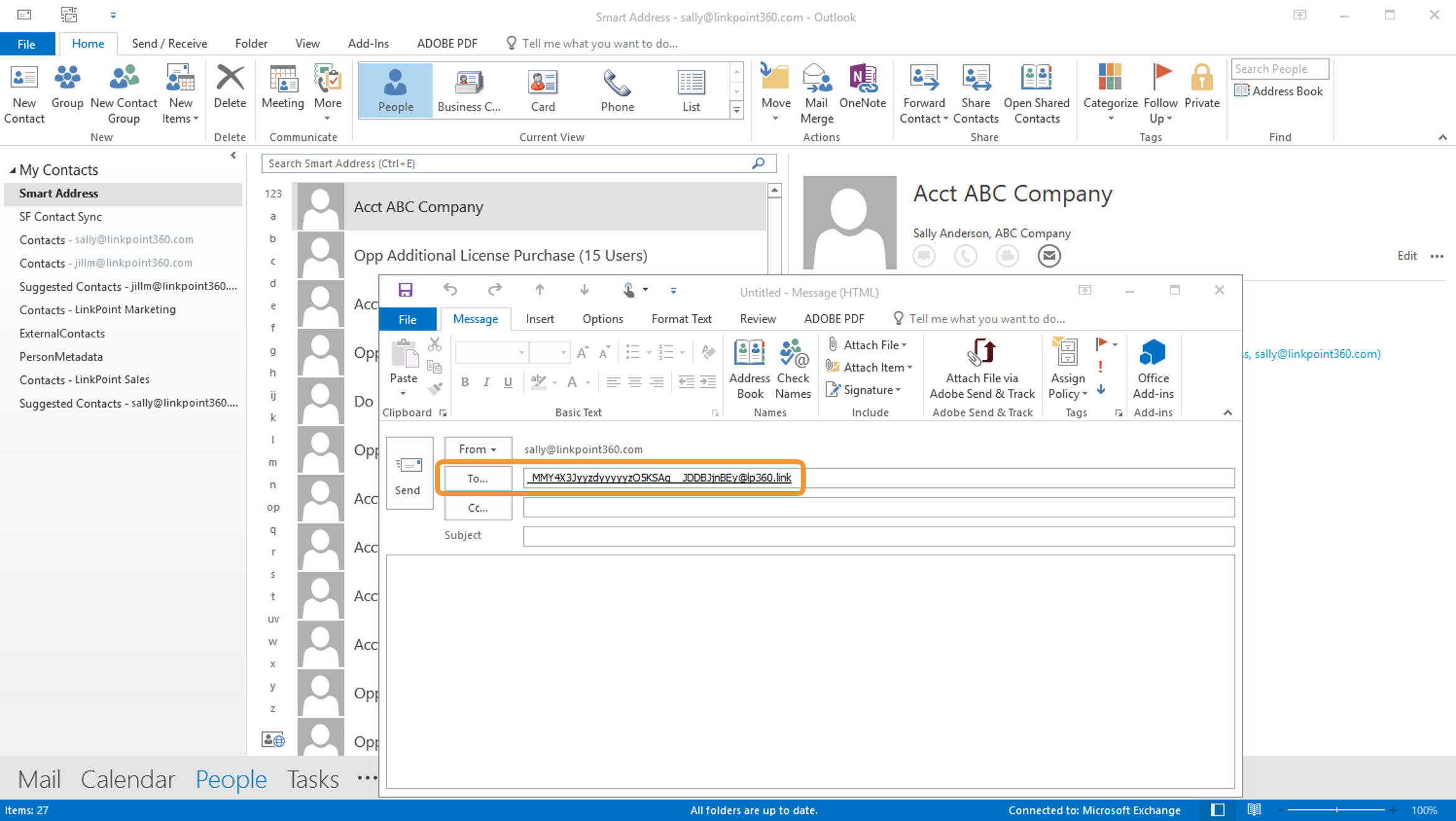Go to Mail in navigation bar
This screenshot has height=821, width=1456.
click(39, 779)
